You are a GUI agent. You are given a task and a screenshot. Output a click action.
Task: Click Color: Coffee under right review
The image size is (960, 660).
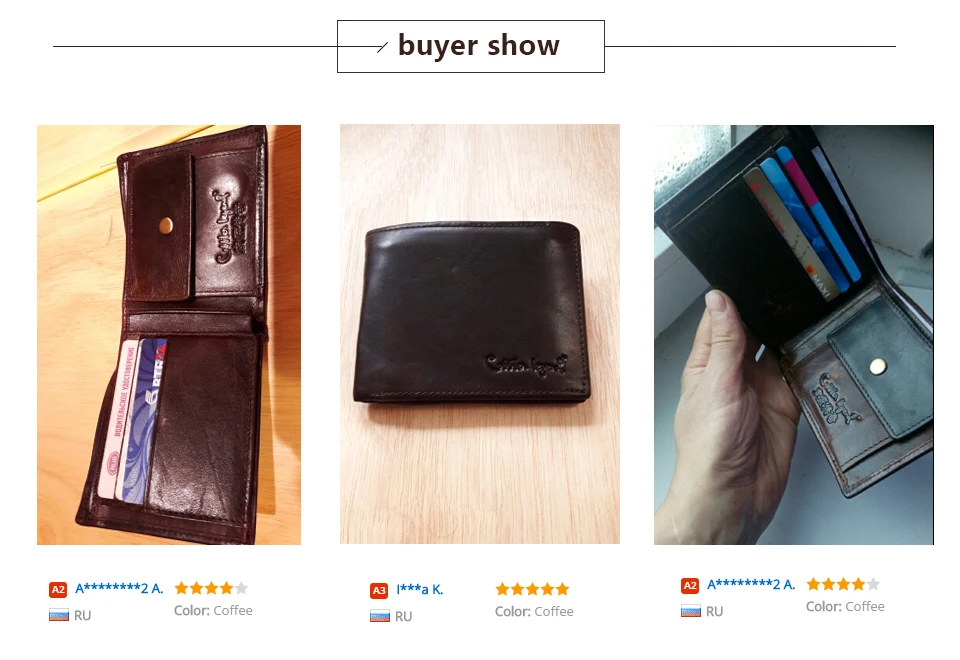point(845,607)
